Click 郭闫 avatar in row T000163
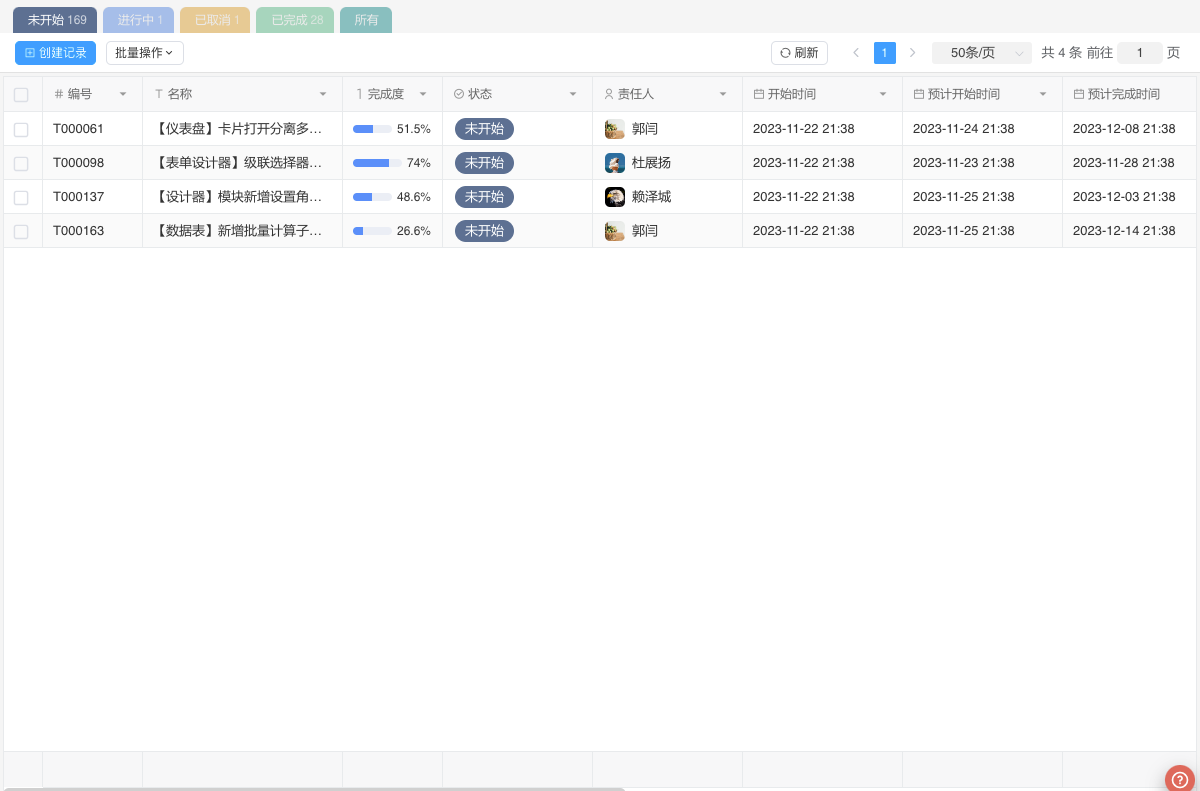The width and height of the screenshot is (1200, 791). click(615, 231)
